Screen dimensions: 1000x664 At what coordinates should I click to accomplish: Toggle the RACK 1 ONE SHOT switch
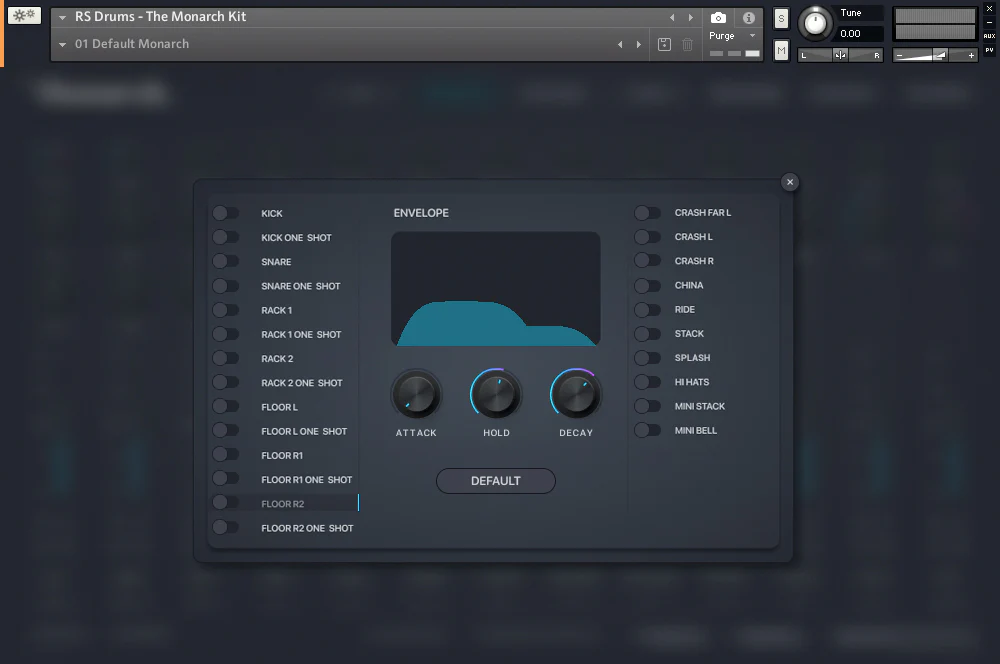(x=226, y=334)
